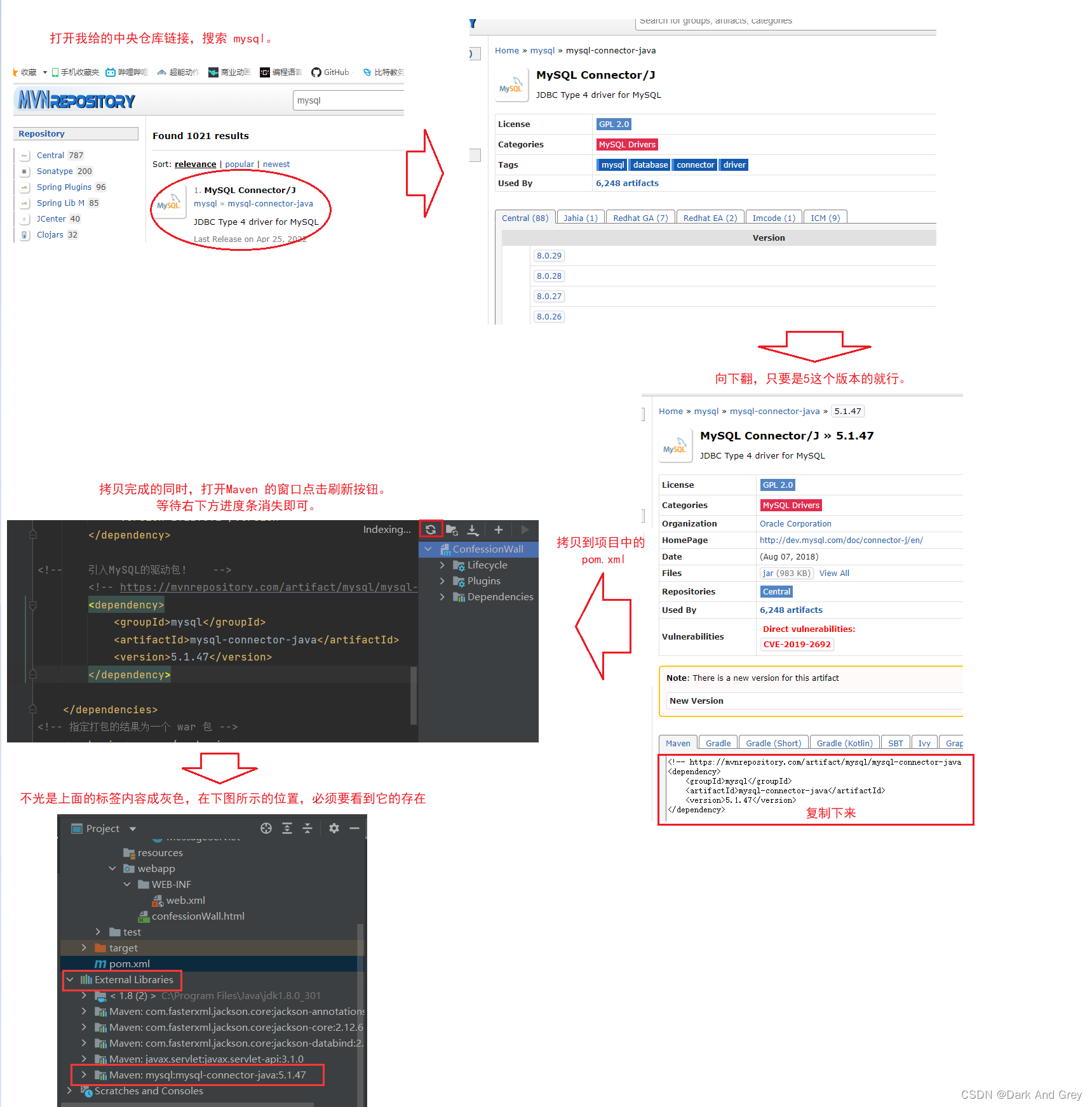Click the mysql search input field
The height and width of the screenshot is (1107, 1092).
348,100
